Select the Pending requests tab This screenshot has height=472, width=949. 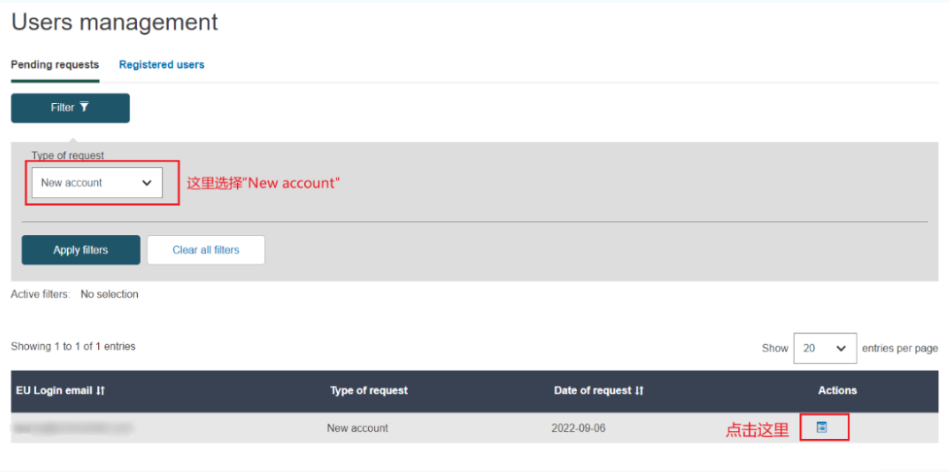pos(55,65)
